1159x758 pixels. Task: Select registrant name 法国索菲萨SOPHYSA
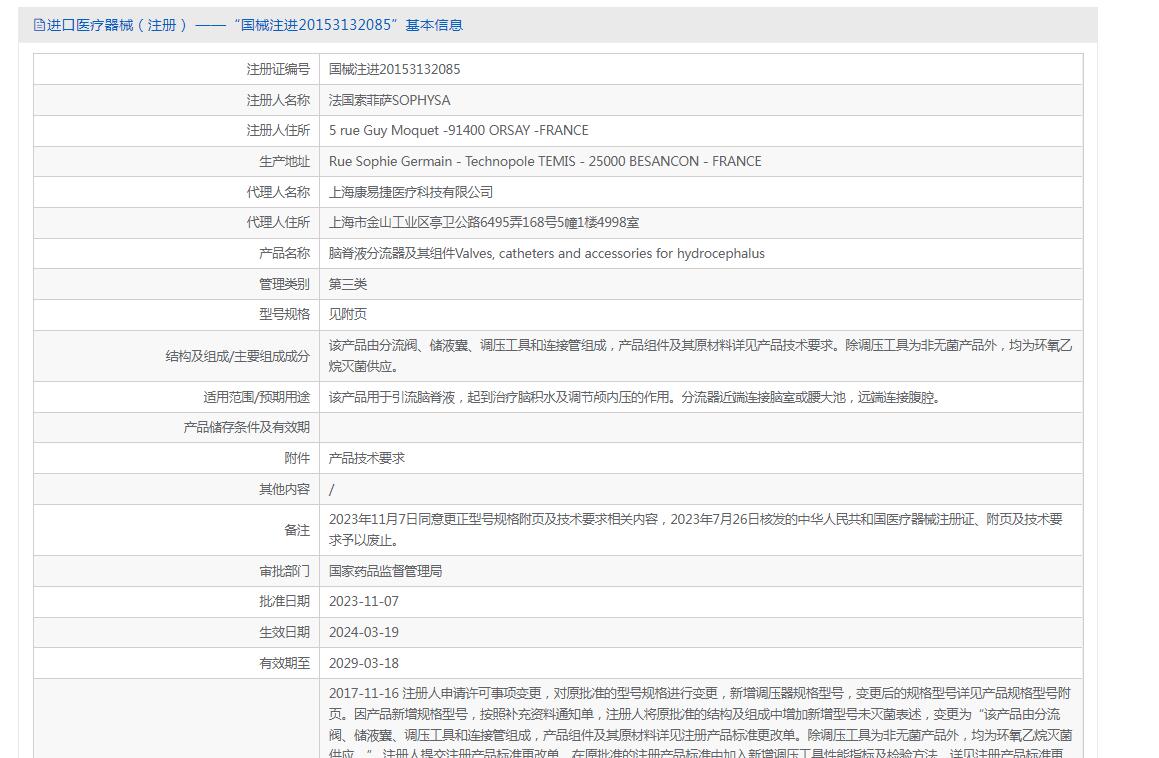pyautogui.click(x=390, y=101)
